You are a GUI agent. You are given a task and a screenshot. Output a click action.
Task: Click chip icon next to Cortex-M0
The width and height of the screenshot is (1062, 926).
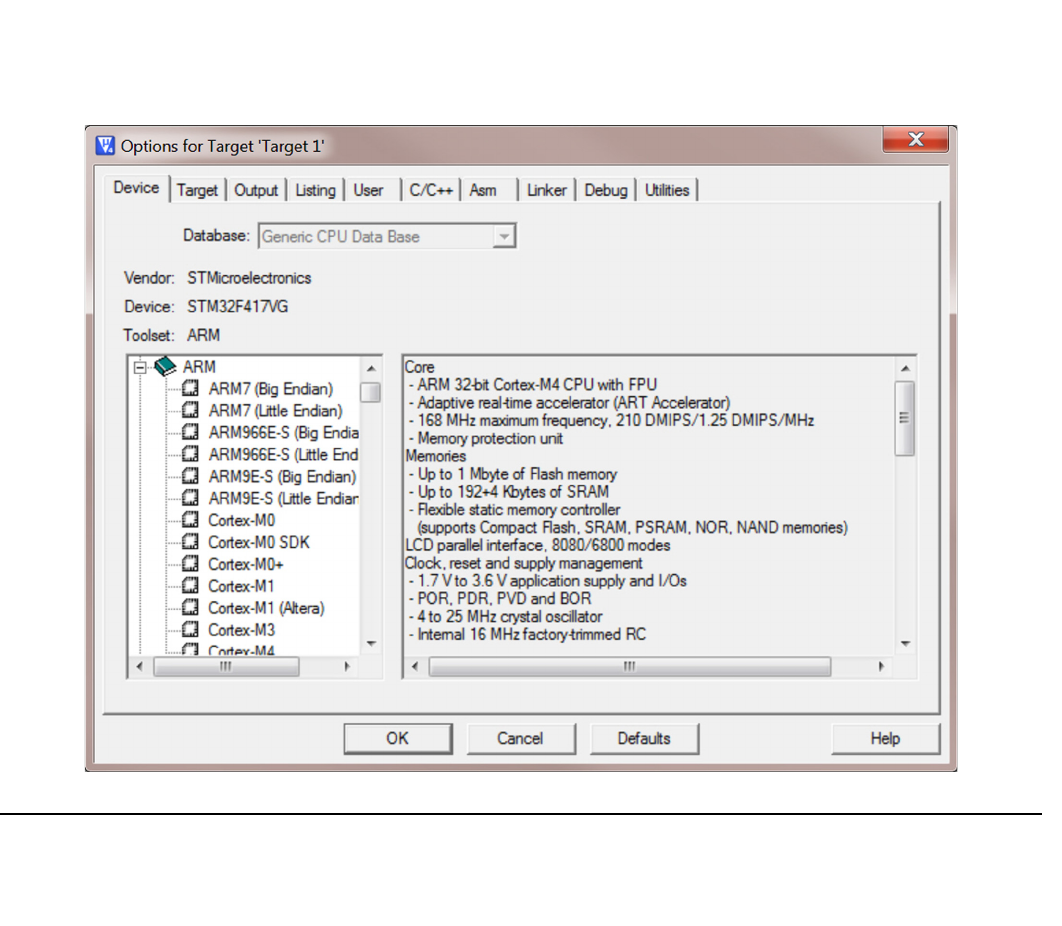coord(190,520)
